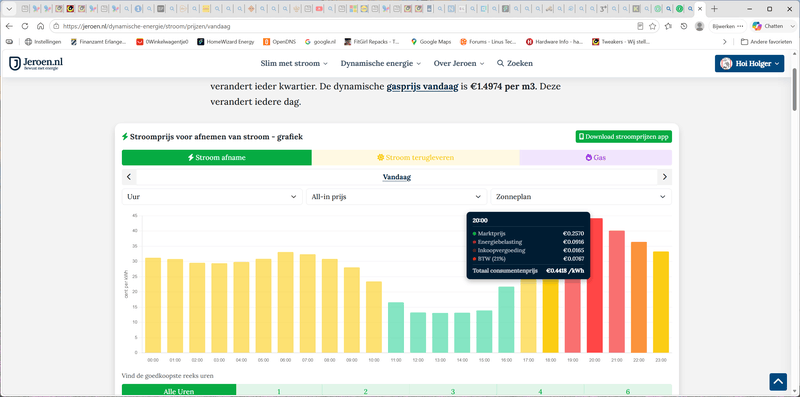
Task: Open the OpenDNS bookmark
Action: [280, 42]
